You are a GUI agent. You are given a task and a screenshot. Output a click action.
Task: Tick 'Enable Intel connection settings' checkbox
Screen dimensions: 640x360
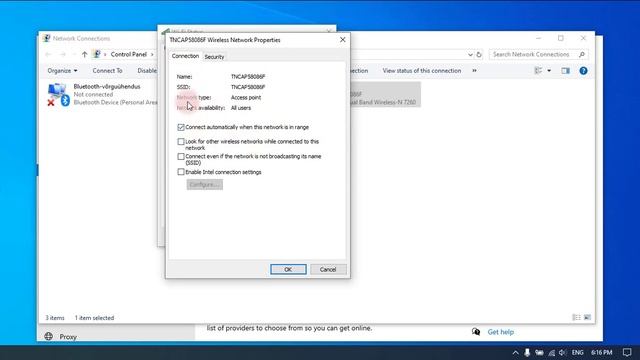pos(181,172)
